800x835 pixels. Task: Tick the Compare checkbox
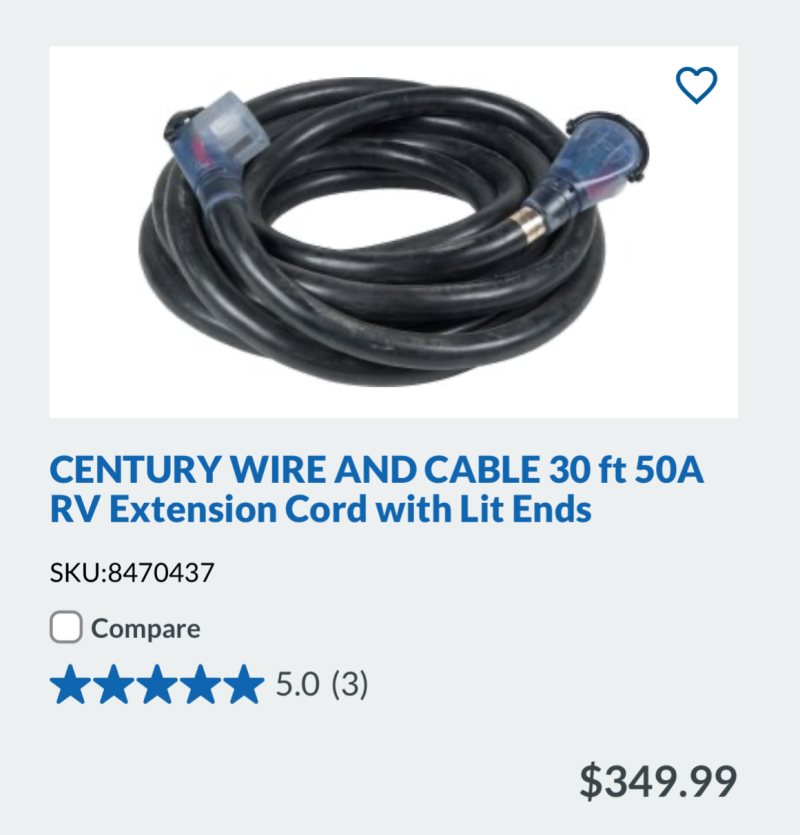tap(66, 627)
